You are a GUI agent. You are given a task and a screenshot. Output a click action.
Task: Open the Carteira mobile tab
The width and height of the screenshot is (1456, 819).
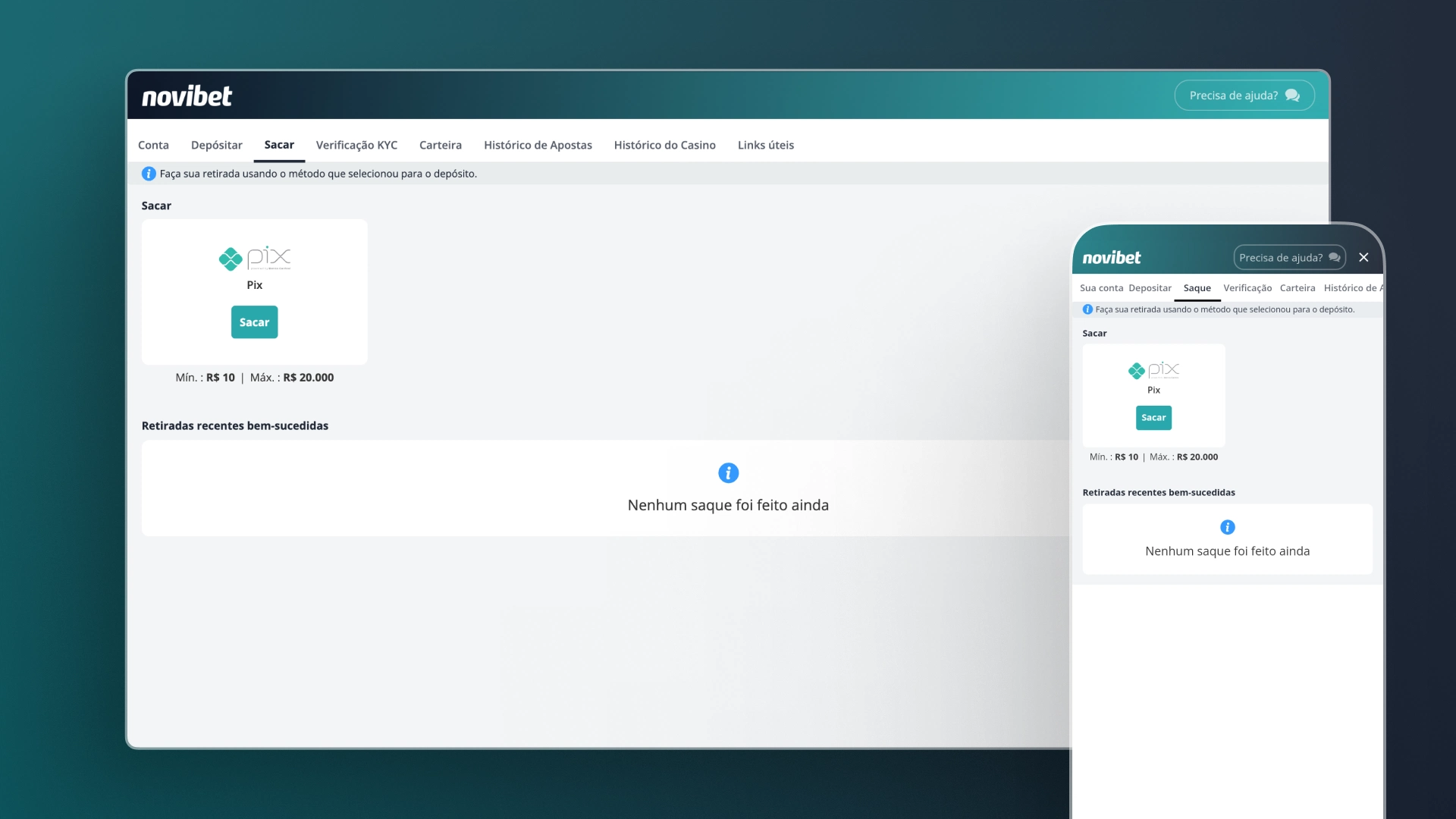[x=1298, y=288]
